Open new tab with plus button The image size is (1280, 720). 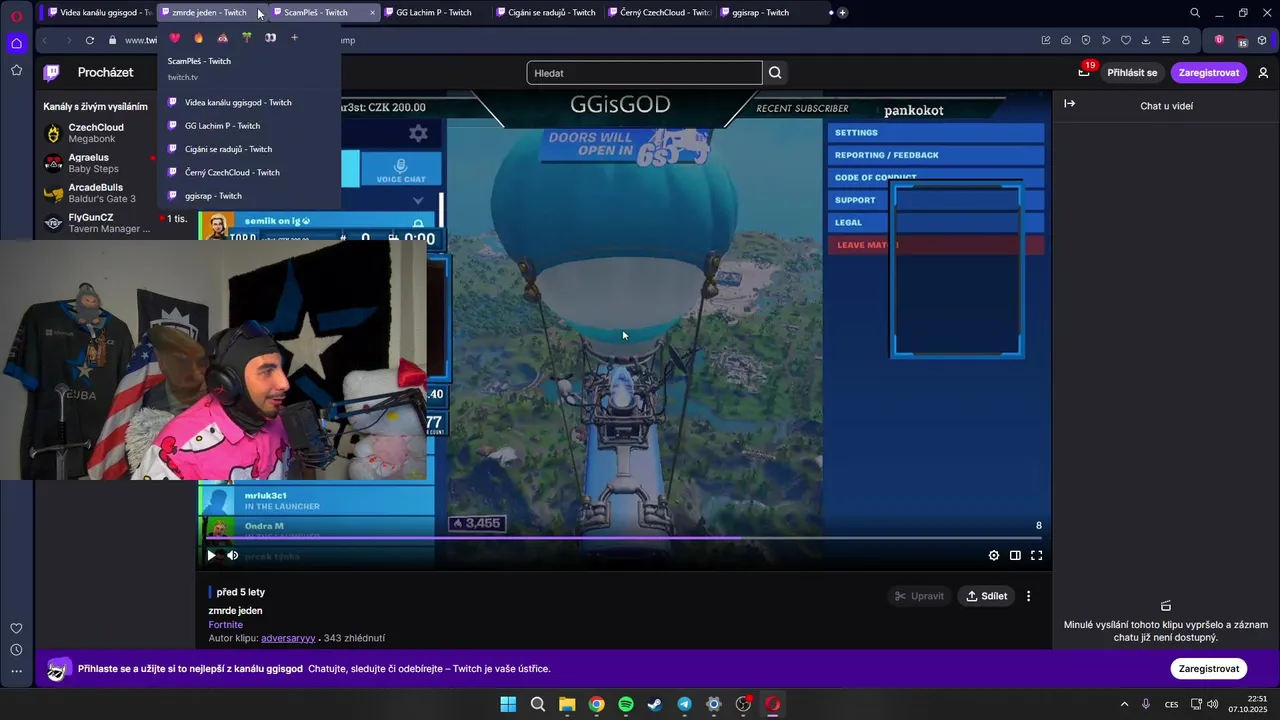tap(842, 13)
